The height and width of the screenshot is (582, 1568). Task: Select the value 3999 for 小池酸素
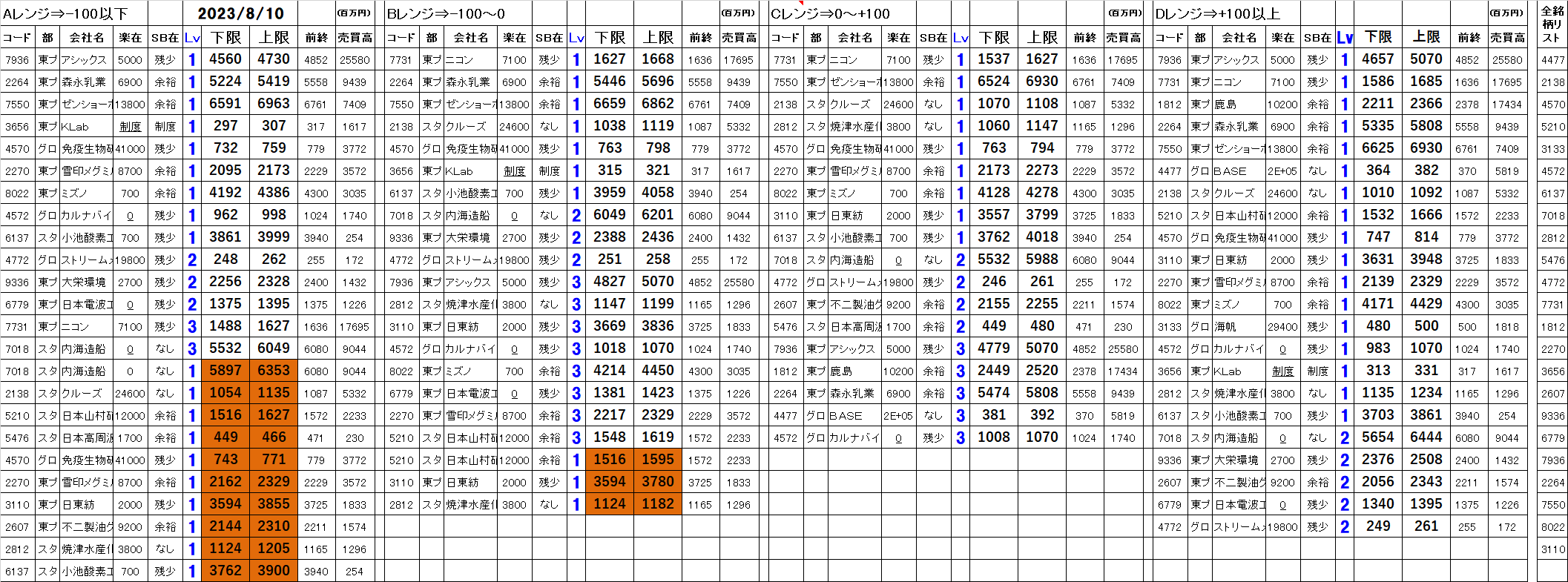click(x=274, y=237)
